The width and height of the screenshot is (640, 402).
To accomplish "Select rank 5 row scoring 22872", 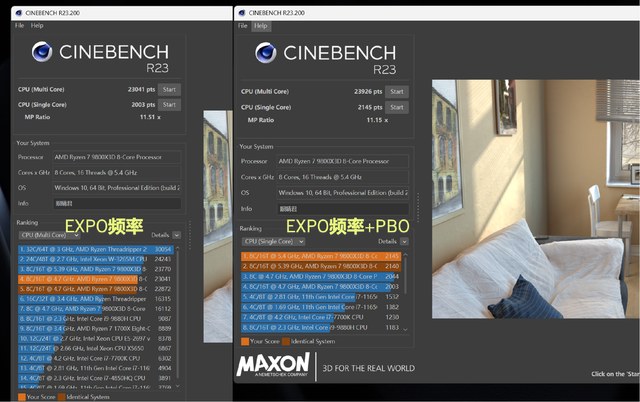I will 96,289.
